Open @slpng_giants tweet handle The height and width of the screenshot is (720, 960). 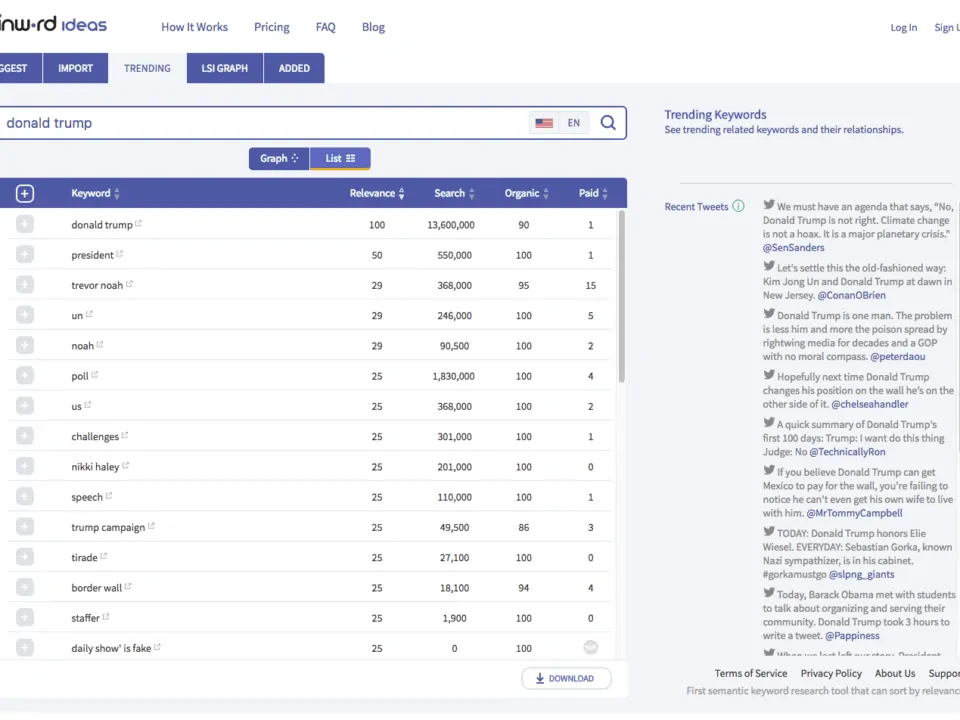pyautogui.click(x=861, y=575)
